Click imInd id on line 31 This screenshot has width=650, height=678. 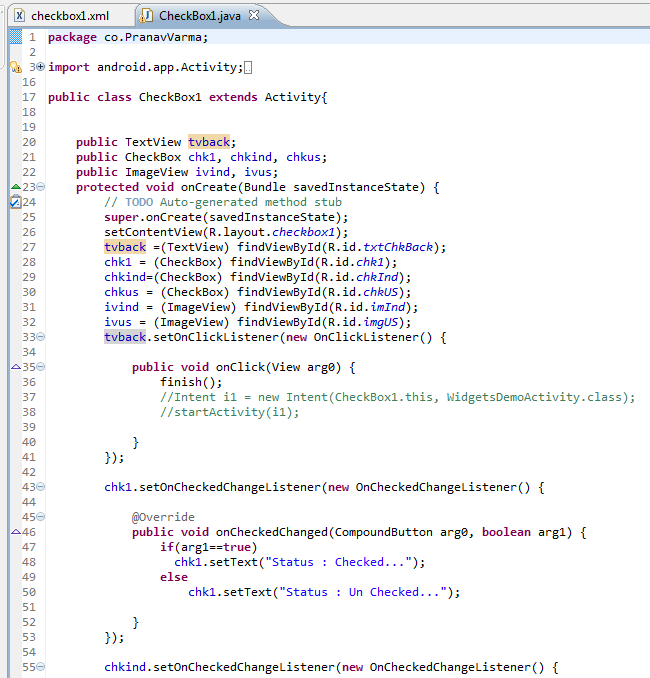[387, 307]
